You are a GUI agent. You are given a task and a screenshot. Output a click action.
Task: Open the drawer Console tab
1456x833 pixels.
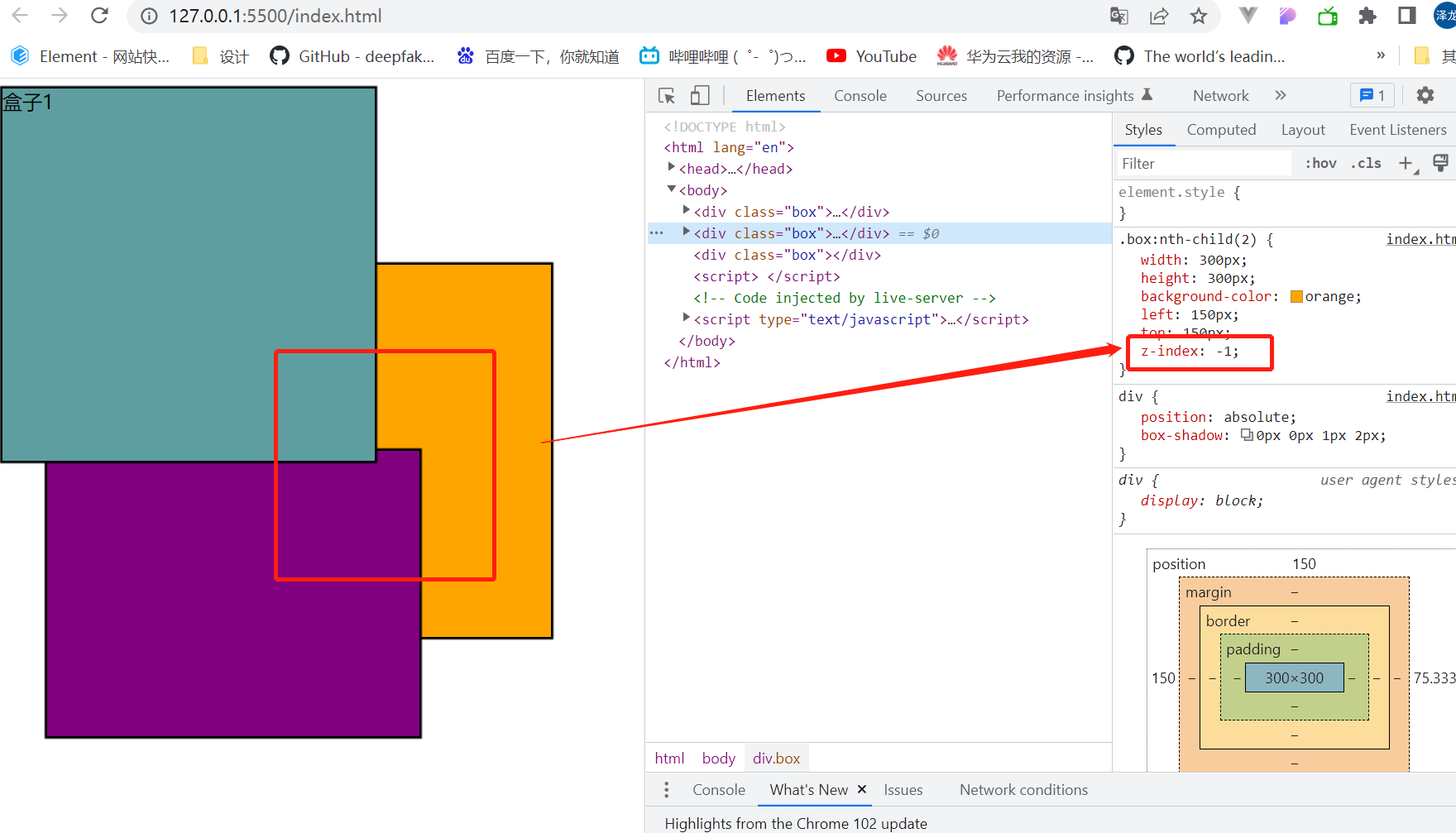coord(719,790)
